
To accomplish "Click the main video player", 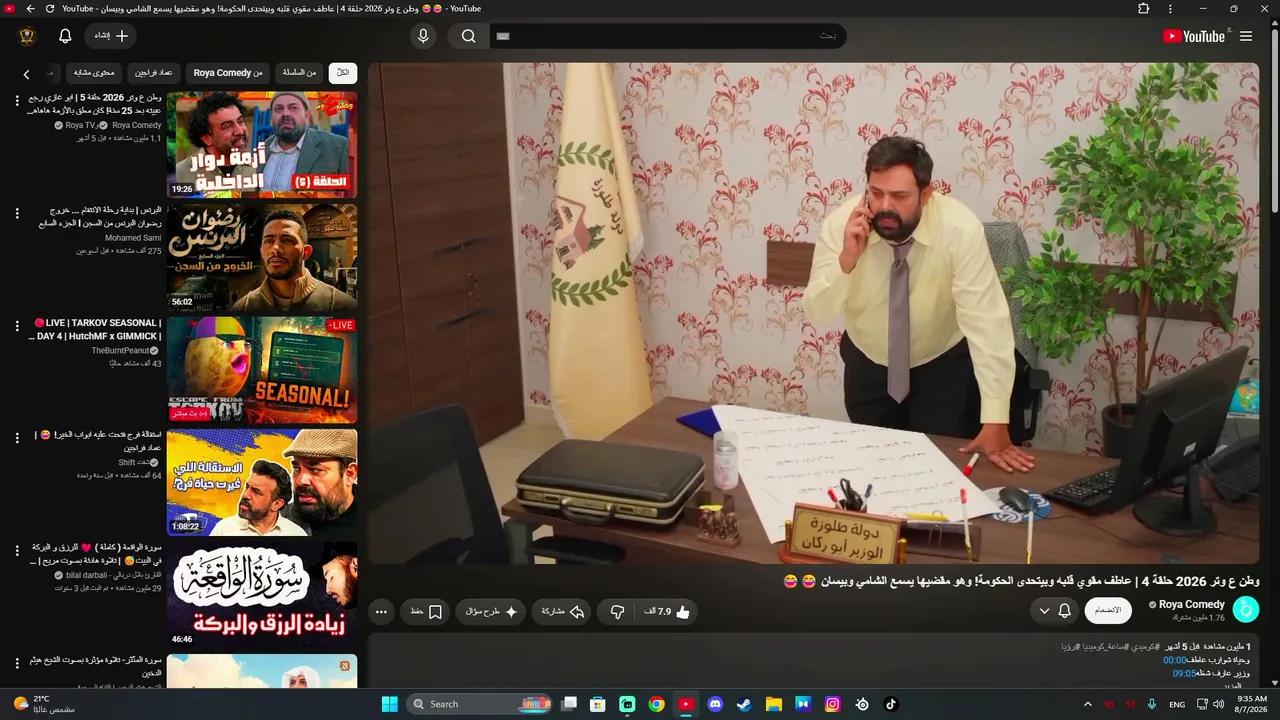I will [x=813, y=313].
